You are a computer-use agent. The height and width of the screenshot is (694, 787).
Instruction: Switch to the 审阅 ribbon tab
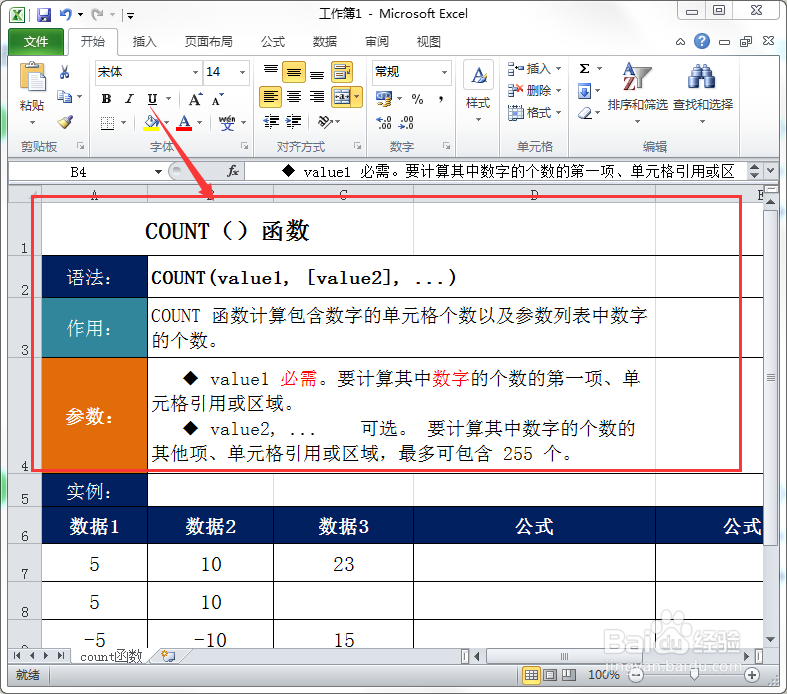click(x=376, y=42)
